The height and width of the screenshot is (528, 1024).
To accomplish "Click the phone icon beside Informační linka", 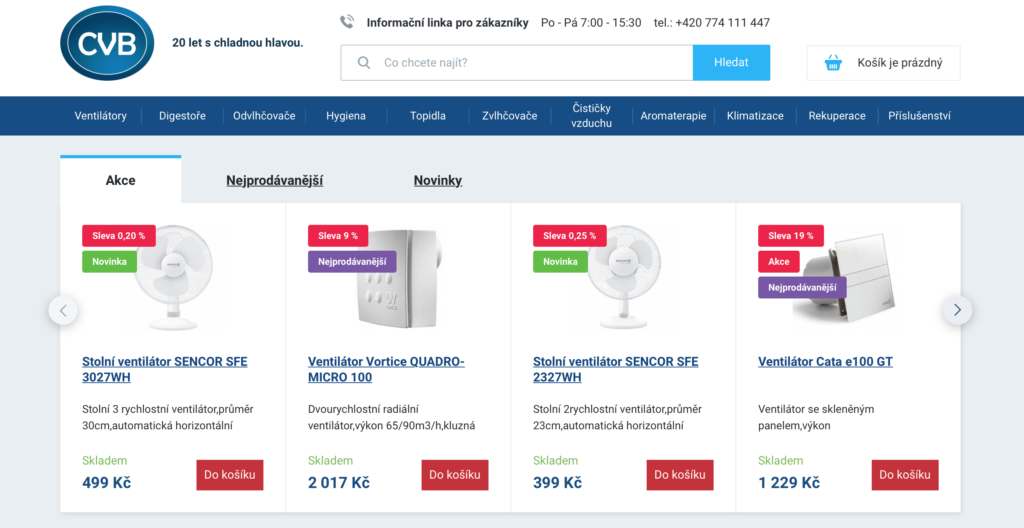I will pos(347,22).
